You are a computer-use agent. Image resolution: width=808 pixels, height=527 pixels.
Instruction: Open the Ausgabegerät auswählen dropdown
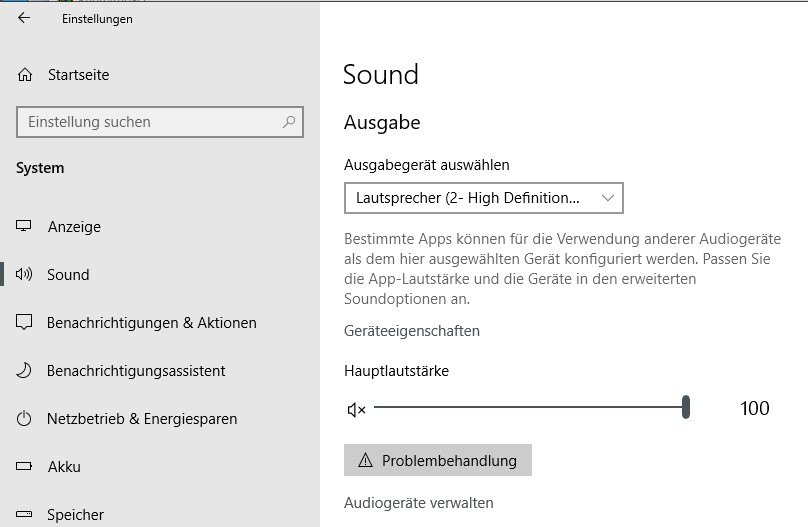click(483, 198)
